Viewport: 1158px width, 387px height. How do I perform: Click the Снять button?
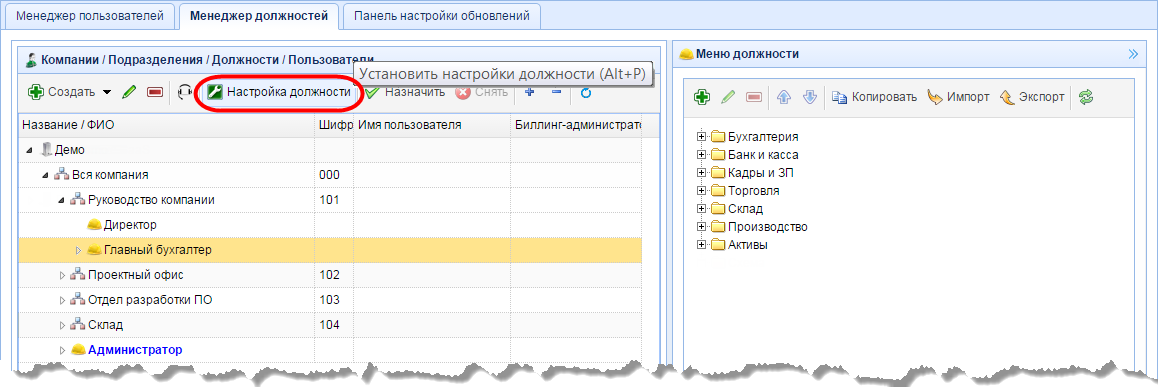point(481,92)
